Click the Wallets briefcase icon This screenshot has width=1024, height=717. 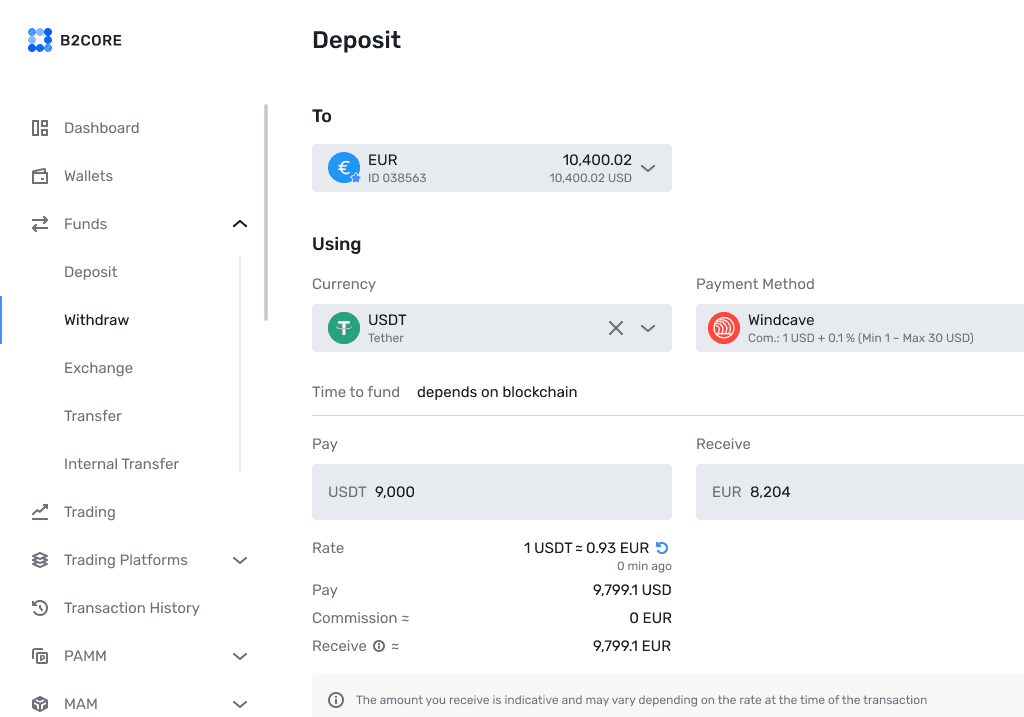pyautogui.click(x=39, y=176)
